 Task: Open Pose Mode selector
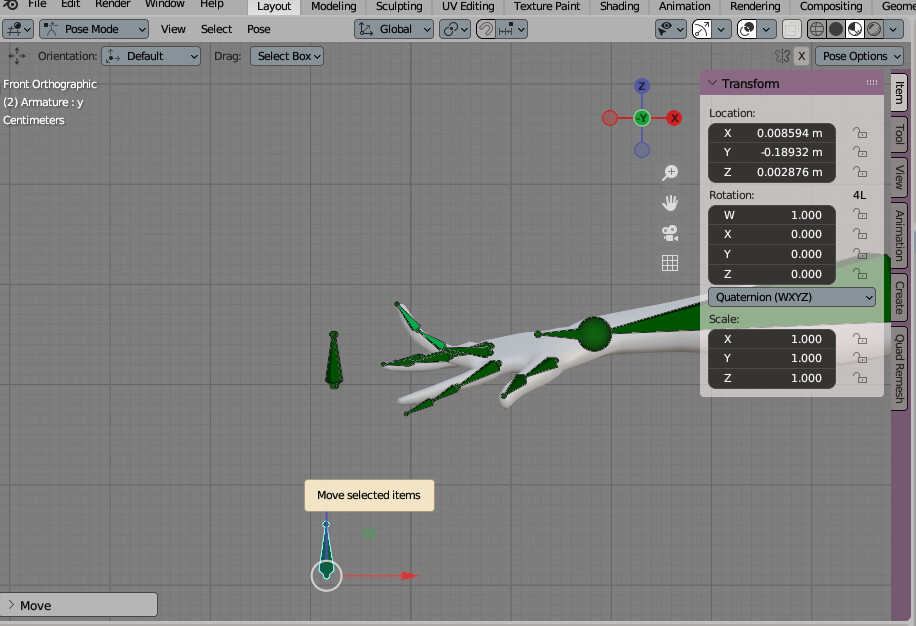point(94,29)
